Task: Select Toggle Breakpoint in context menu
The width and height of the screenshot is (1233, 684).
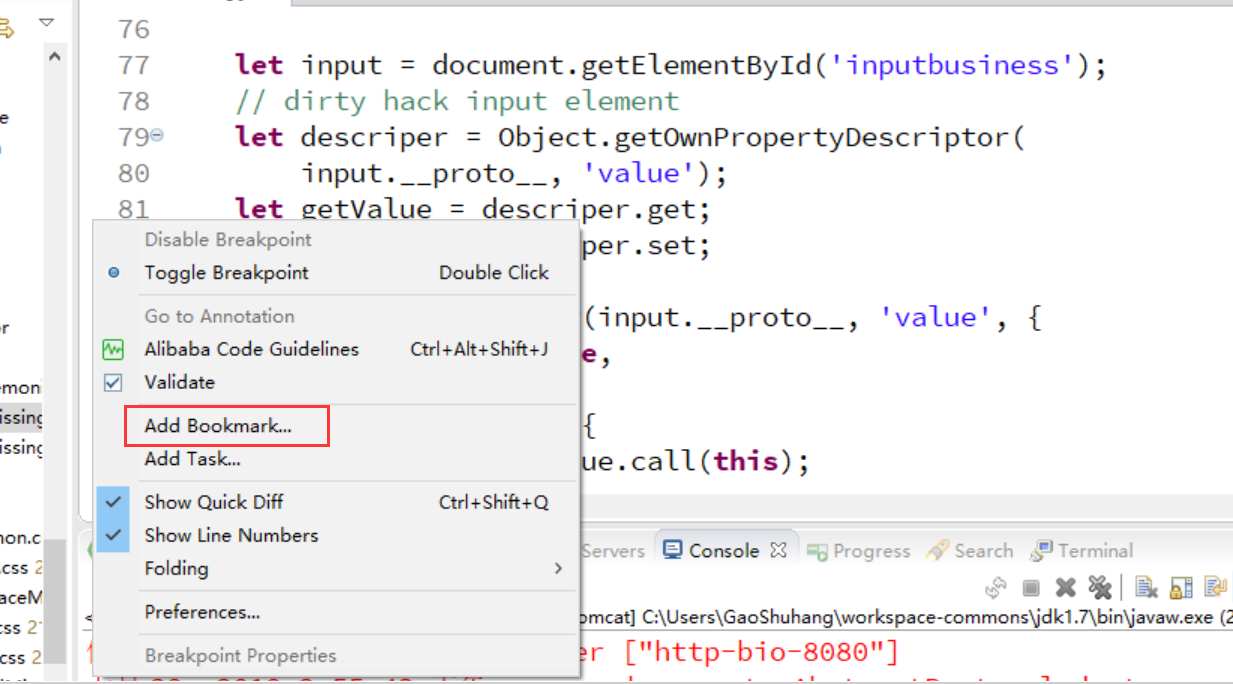Action: point(227,273)
